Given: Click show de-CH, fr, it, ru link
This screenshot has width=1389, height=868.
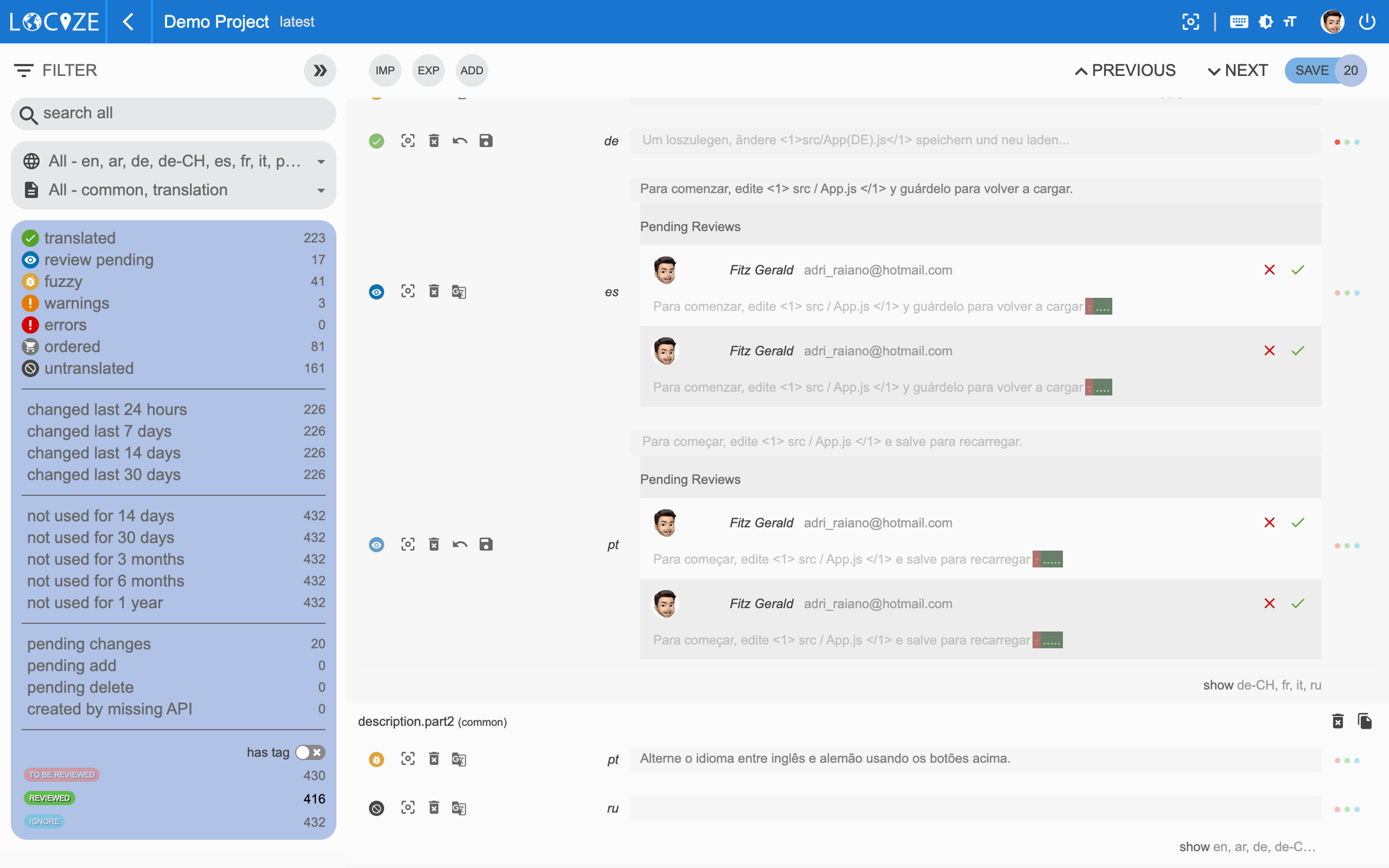Looking at the screenshot, I should coord(1262,685).
